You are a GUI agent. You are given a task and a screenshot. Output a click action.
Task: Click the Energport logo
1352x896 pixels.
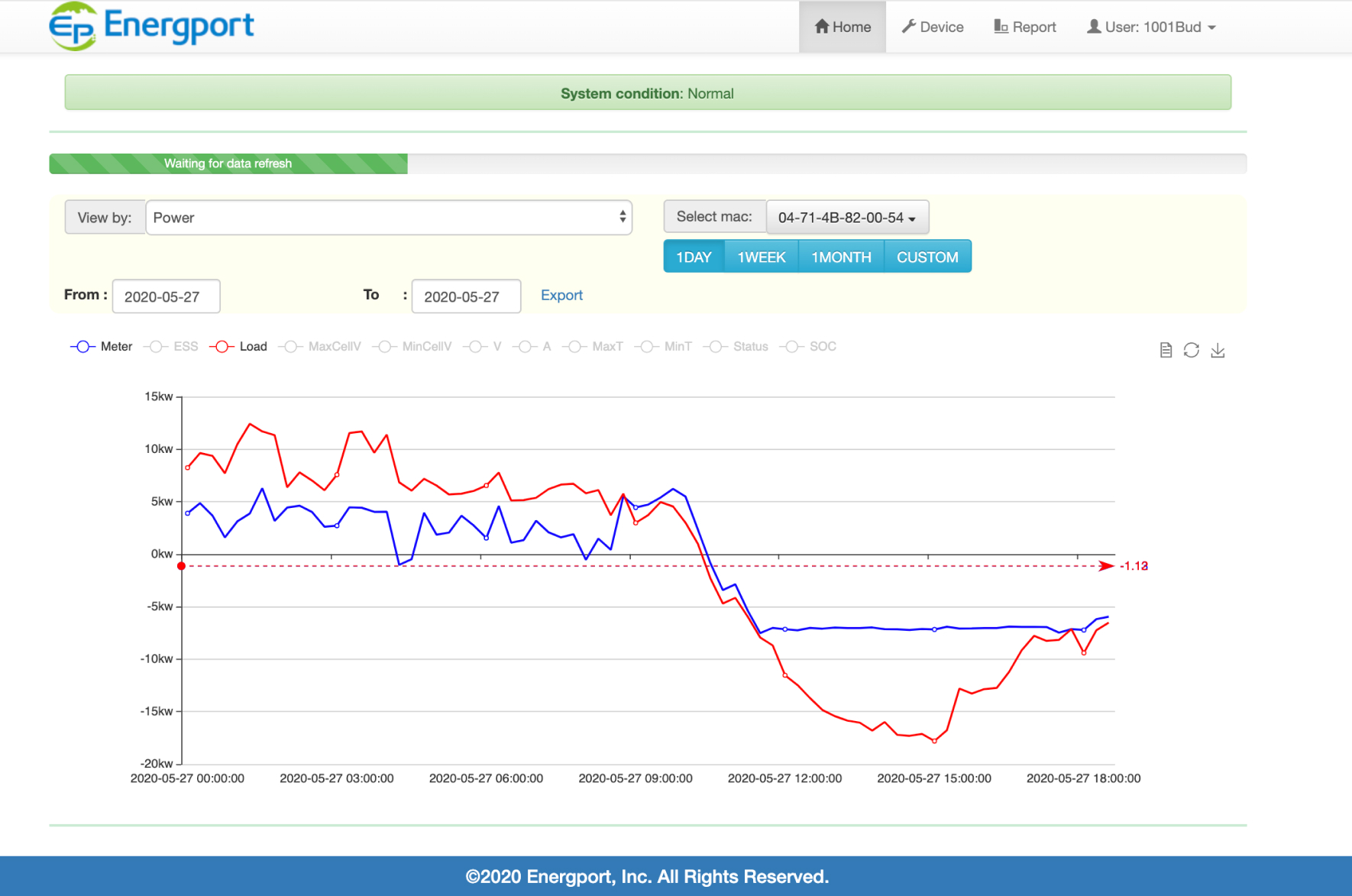[151, 26]
